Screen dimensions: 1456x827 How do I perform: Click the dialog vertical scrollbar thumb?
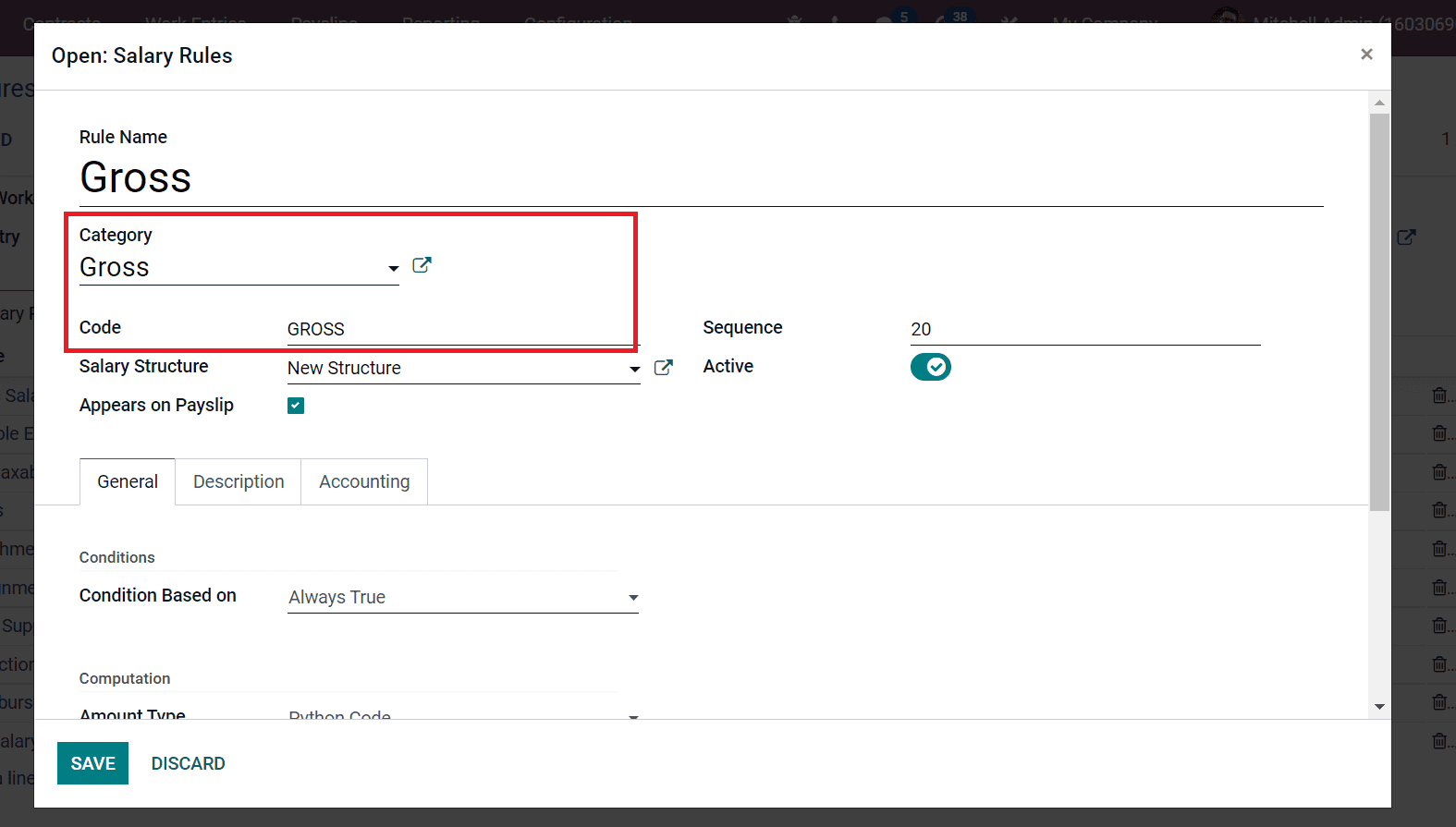(1379, 312)
